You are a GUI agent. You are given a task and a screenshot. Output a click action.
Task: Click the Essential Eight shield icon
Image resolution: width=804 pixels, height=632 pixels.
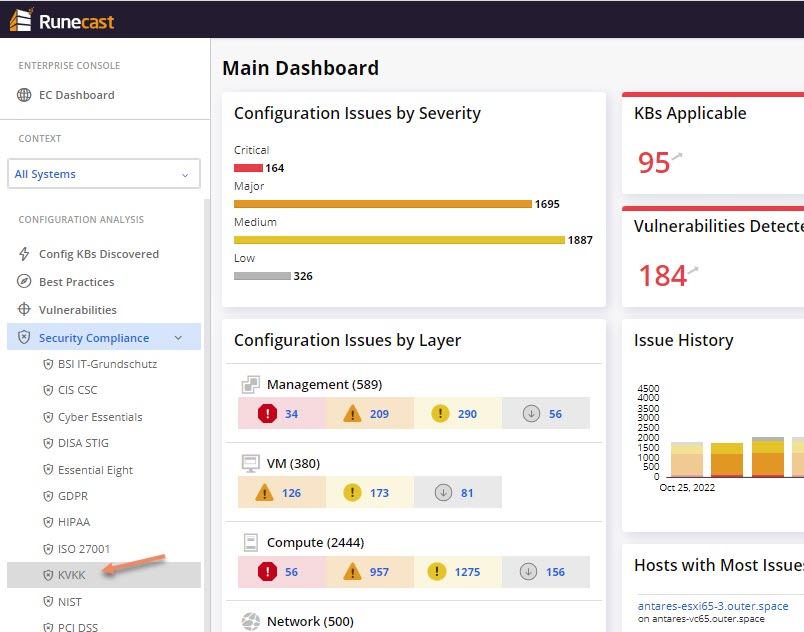(x=48, y=470)
